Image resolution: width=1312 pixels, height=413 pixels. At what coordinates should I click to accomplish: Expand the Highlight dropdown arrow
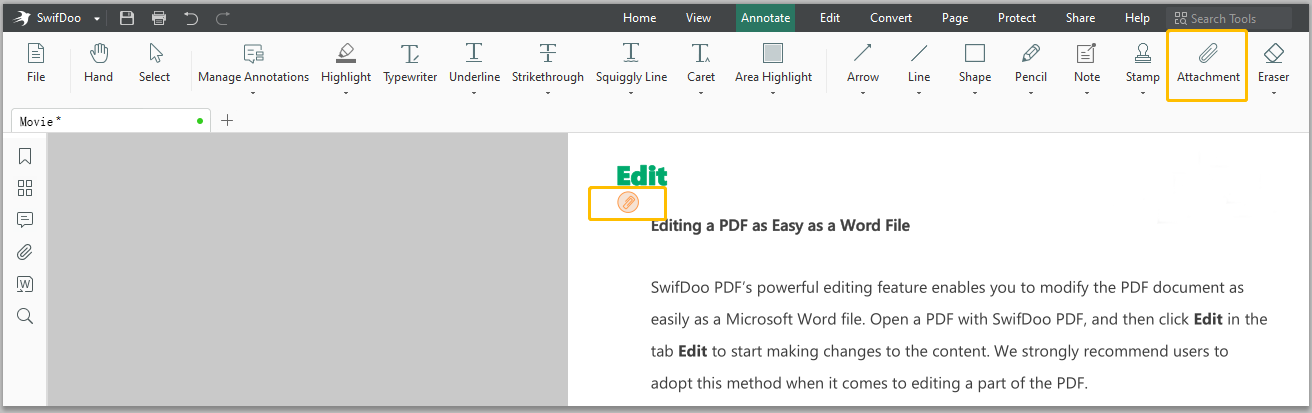tap(346, 93)
